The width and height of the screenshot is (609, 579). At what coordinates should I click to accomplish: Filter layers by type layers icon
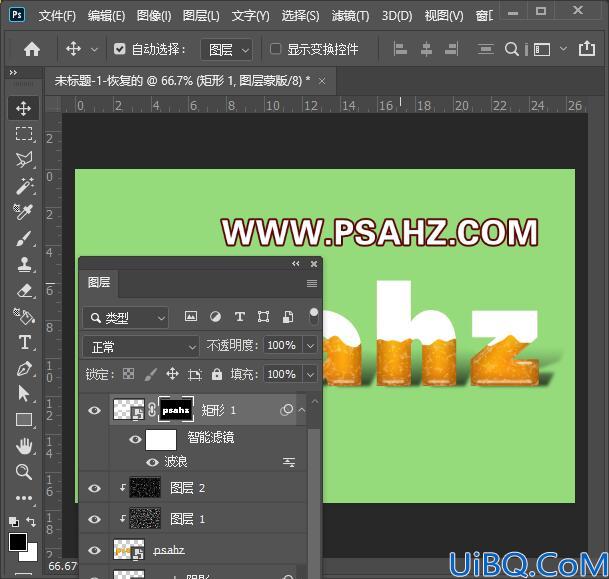click(240, 317)
